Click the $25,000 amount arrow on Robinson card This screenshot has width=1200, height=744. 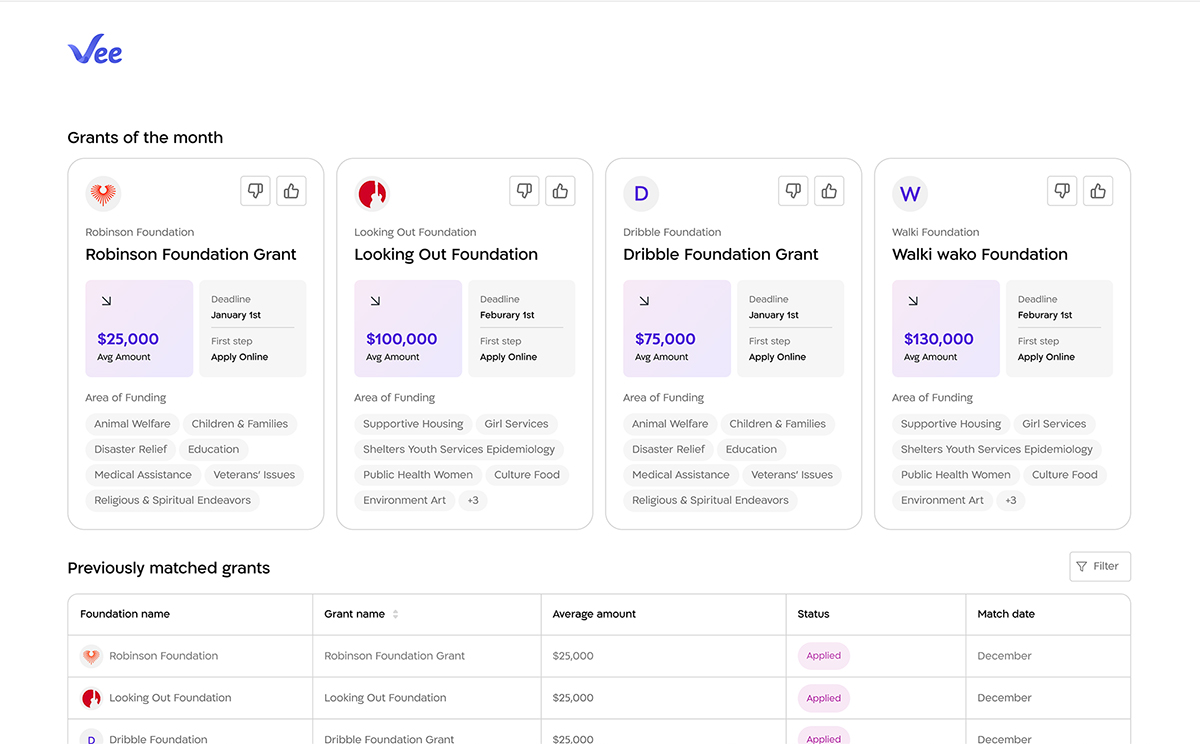click(x=106, y=300)
